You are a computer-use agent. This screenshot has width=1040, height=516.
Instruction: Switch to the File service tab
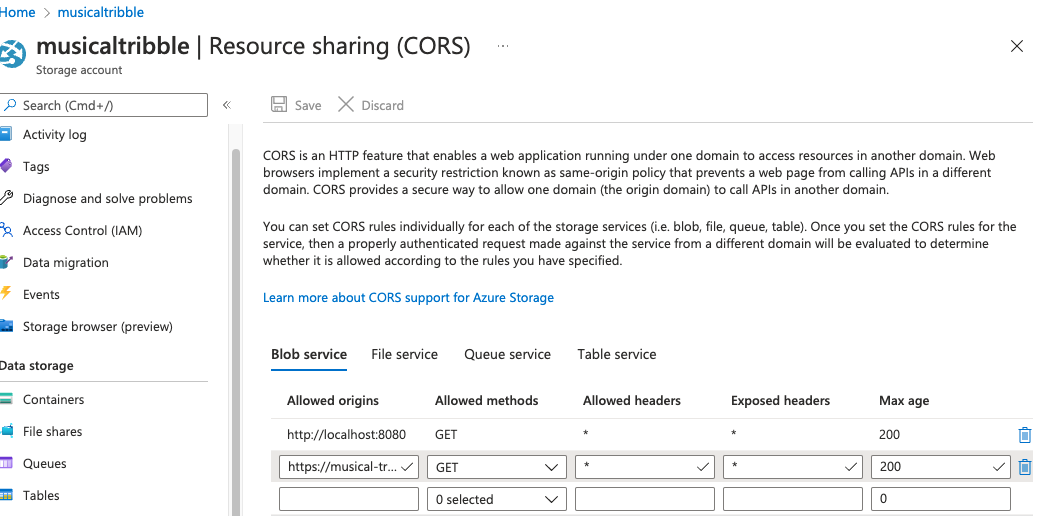[x=405, y=354]
